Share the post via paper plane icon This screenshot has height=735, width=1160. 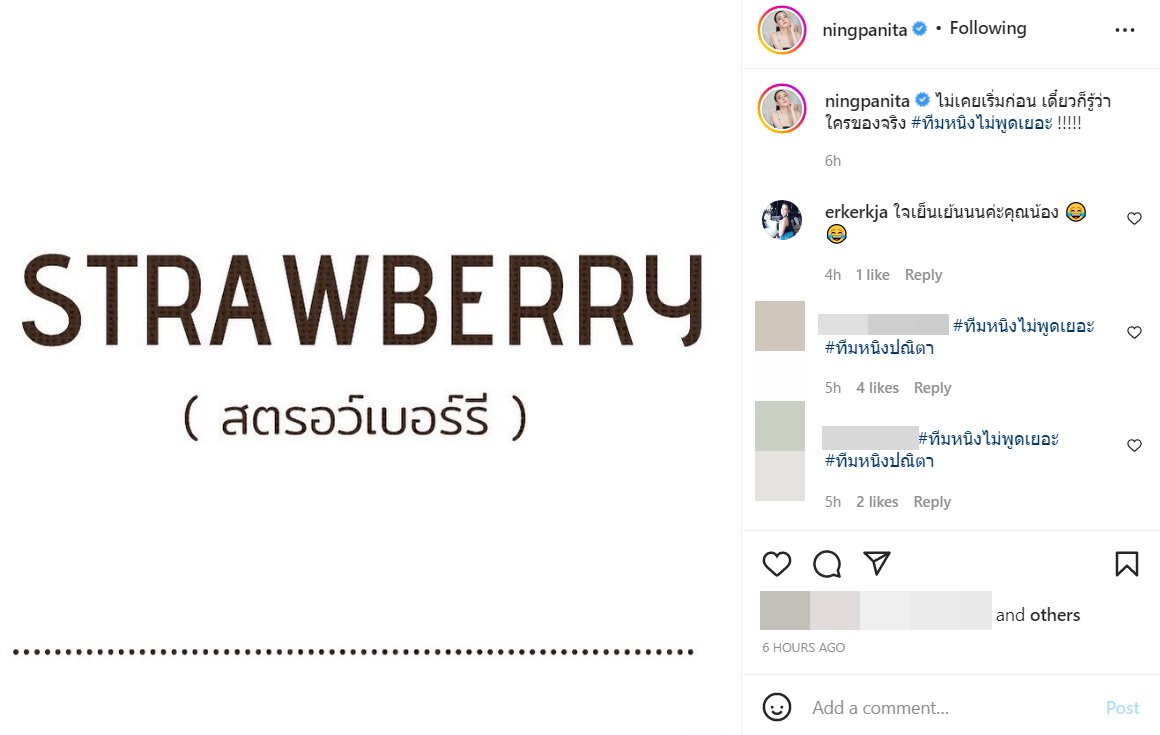tap(877, 563)
